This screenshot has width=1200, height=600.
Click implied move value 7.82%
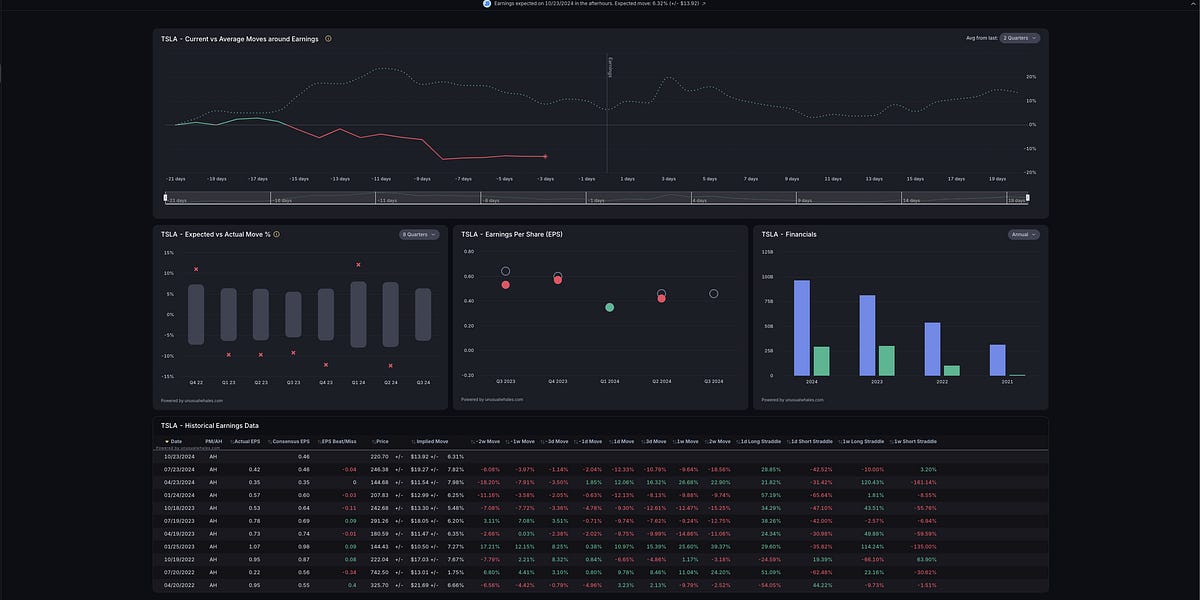coord(455,469)
